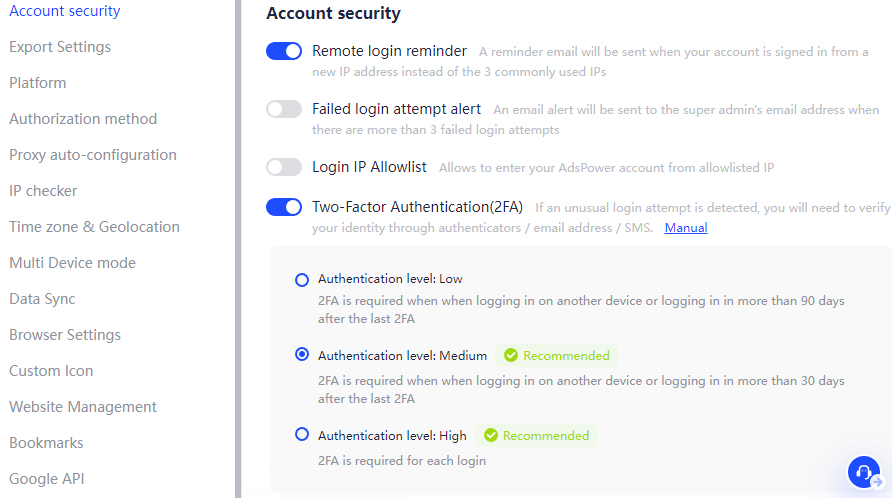Go to Export Settings in sidebar
893x498 pixels.
60,47
